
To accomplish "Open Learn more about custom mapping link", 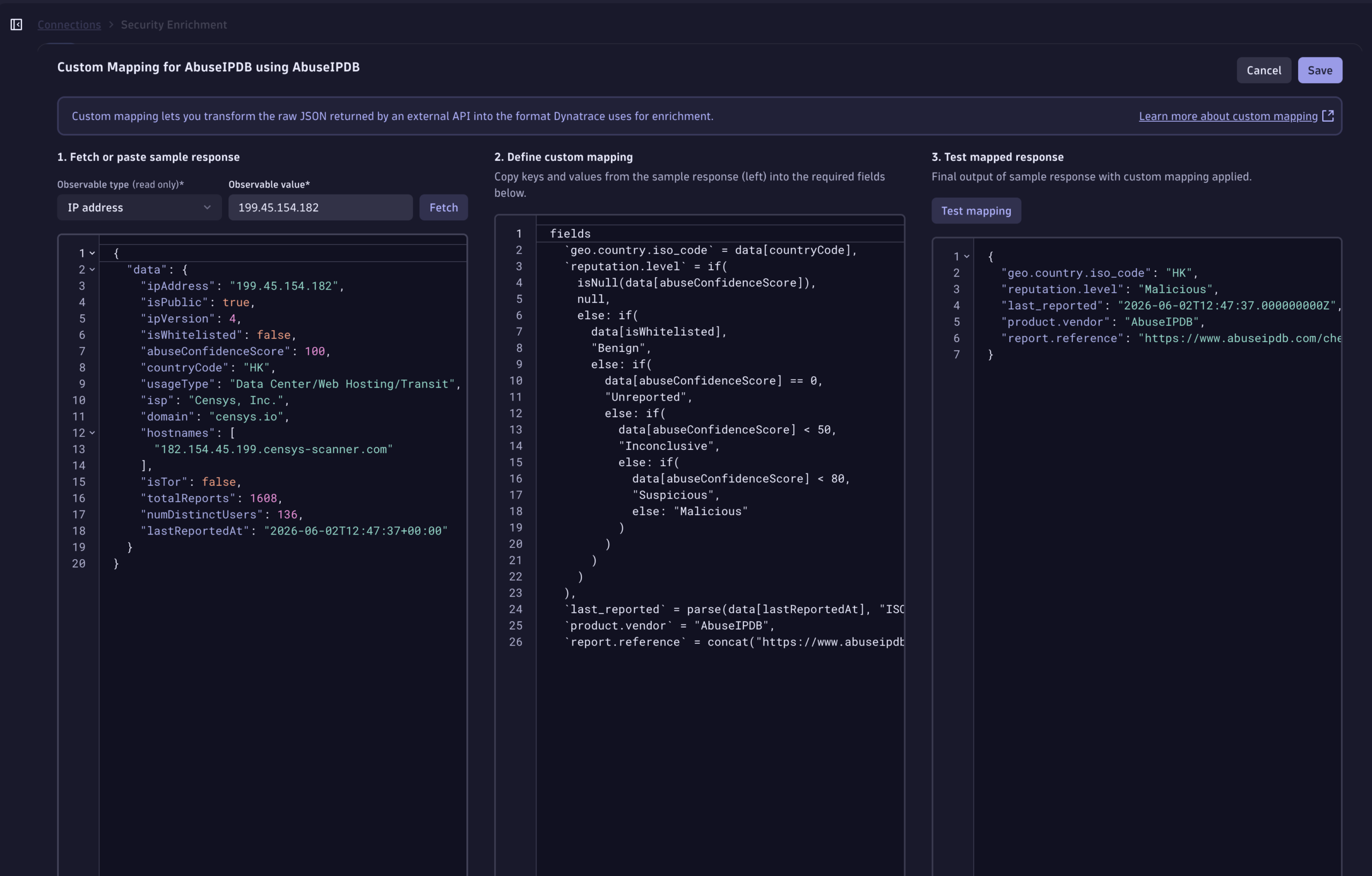I will click(1228, 116).
